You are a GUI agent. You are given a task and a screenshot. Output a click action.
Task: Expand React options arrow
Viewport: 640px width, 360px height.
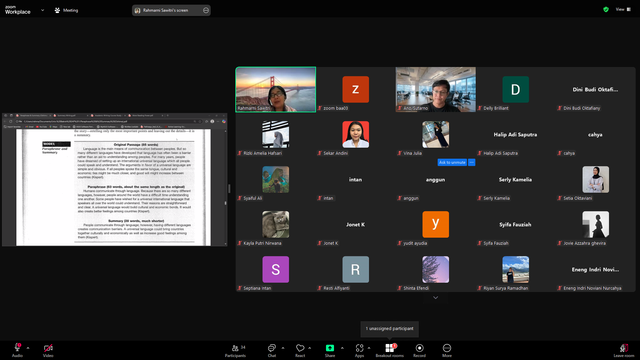pyautogui.click(x=309, y=348)
